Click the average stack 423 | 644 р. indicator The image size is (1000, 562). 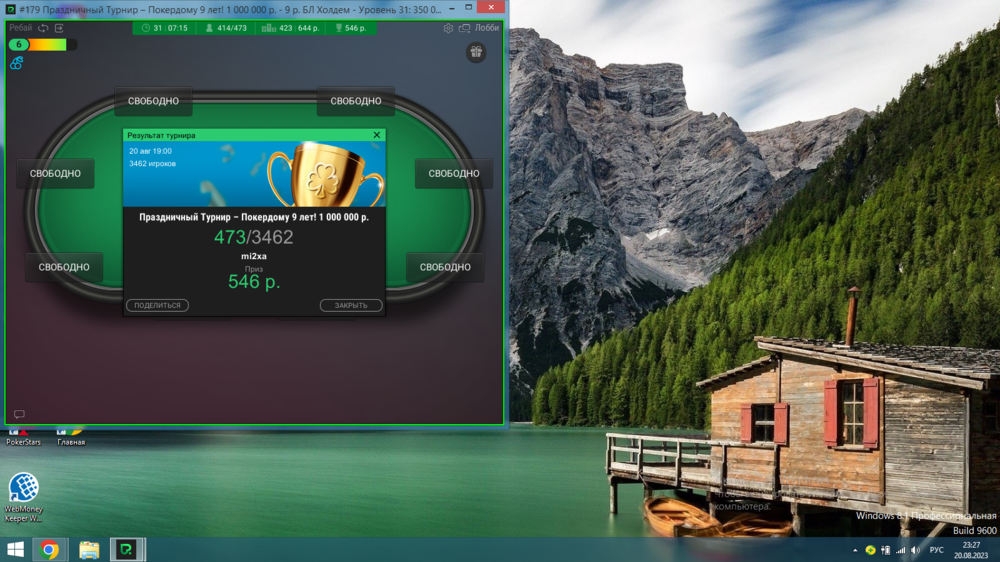(291, 28)
